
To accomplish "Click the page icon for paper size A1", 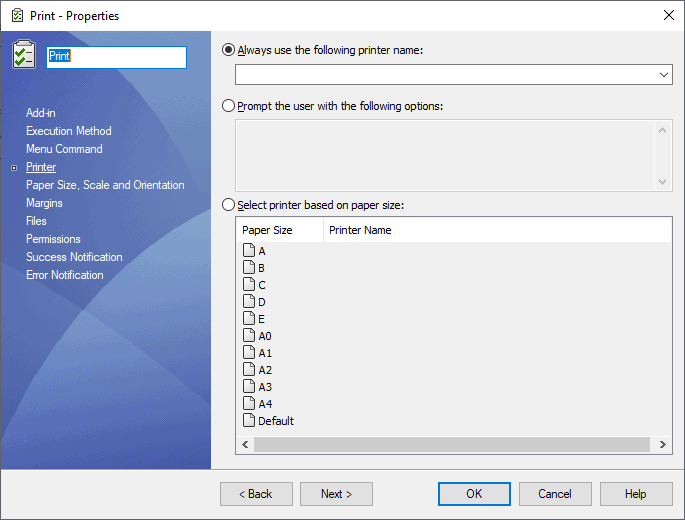I will tap(249, 352).
